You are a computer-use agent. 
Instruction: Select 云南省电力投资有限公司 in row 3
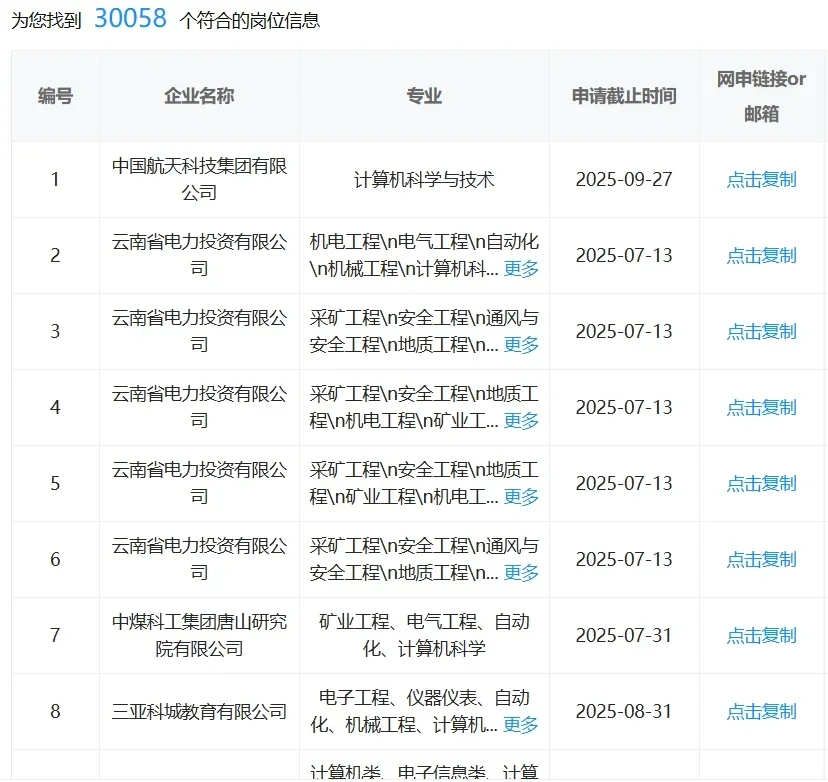click(x=199, y=332)
